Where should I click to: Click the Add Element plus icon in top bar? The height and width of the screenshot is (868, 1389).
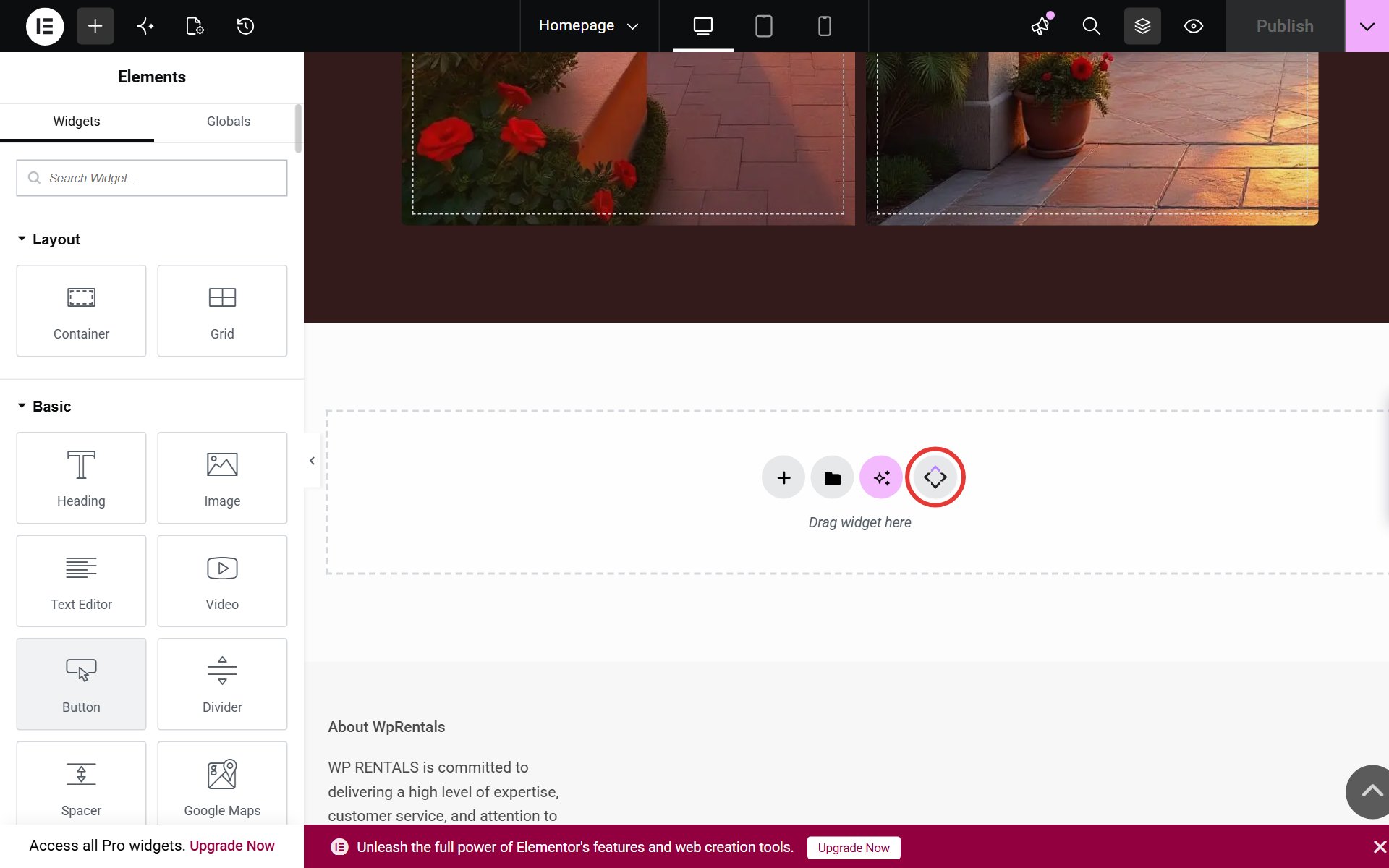95,26
